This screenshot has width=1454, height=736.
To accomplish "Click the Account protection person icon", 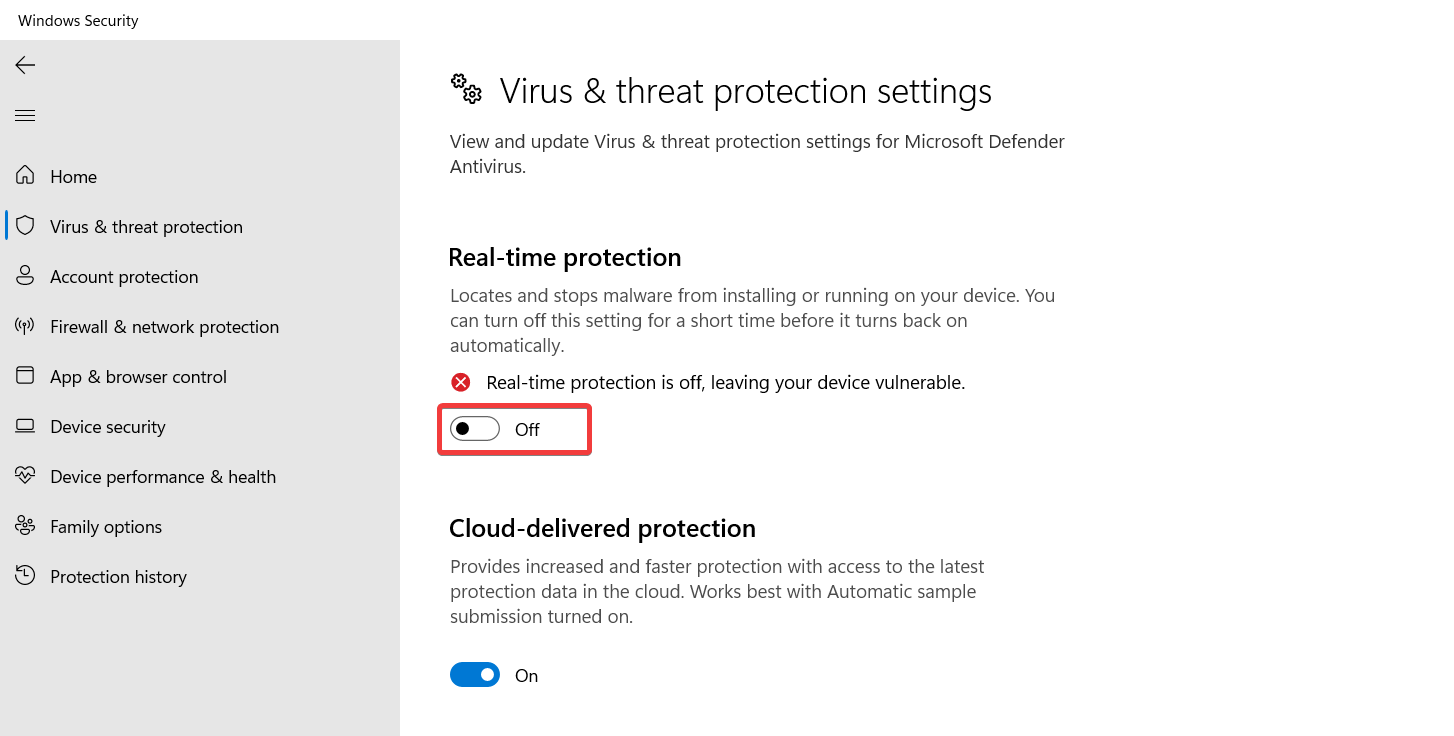I will (x=25, y=276).
